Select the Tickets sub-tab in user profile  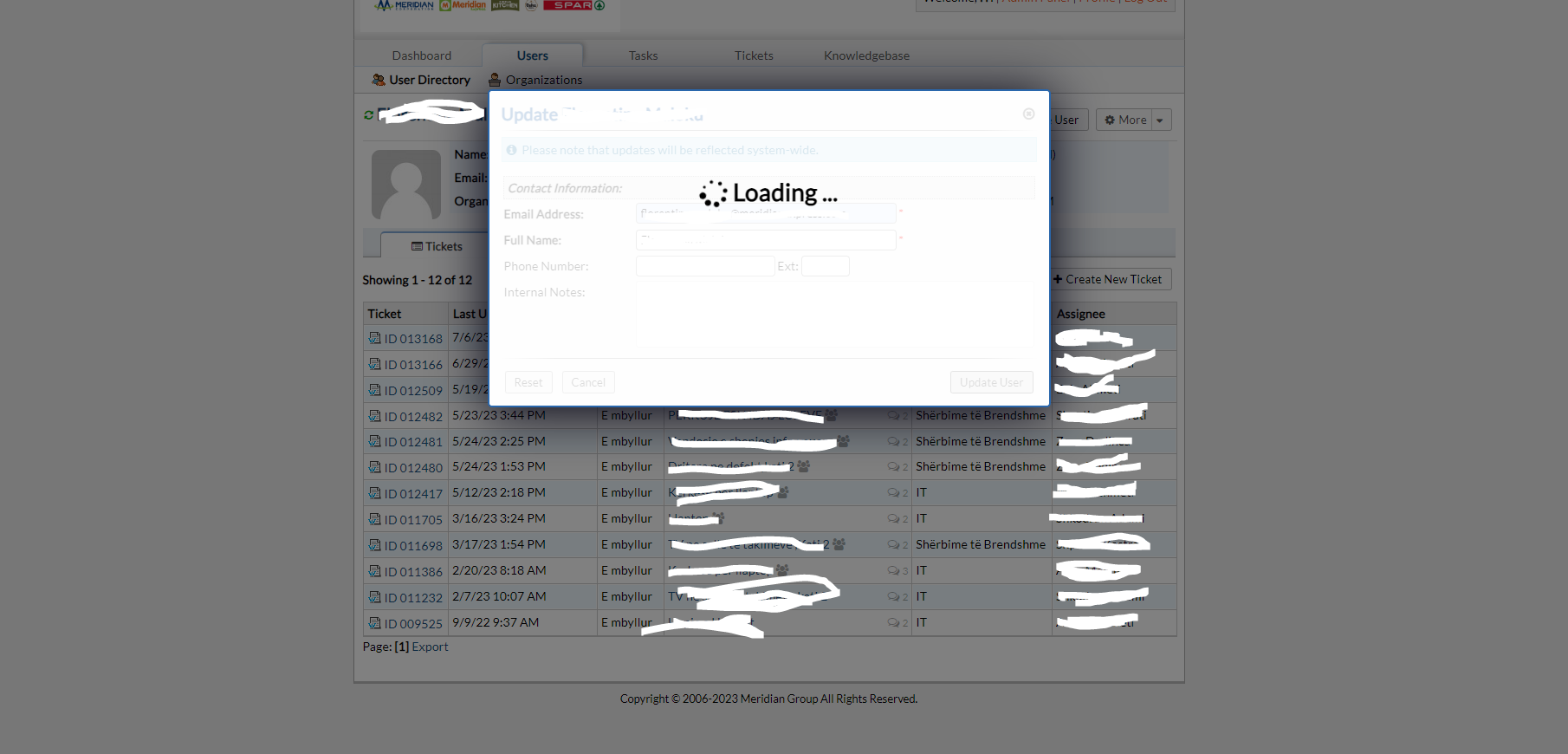point(437,246)
